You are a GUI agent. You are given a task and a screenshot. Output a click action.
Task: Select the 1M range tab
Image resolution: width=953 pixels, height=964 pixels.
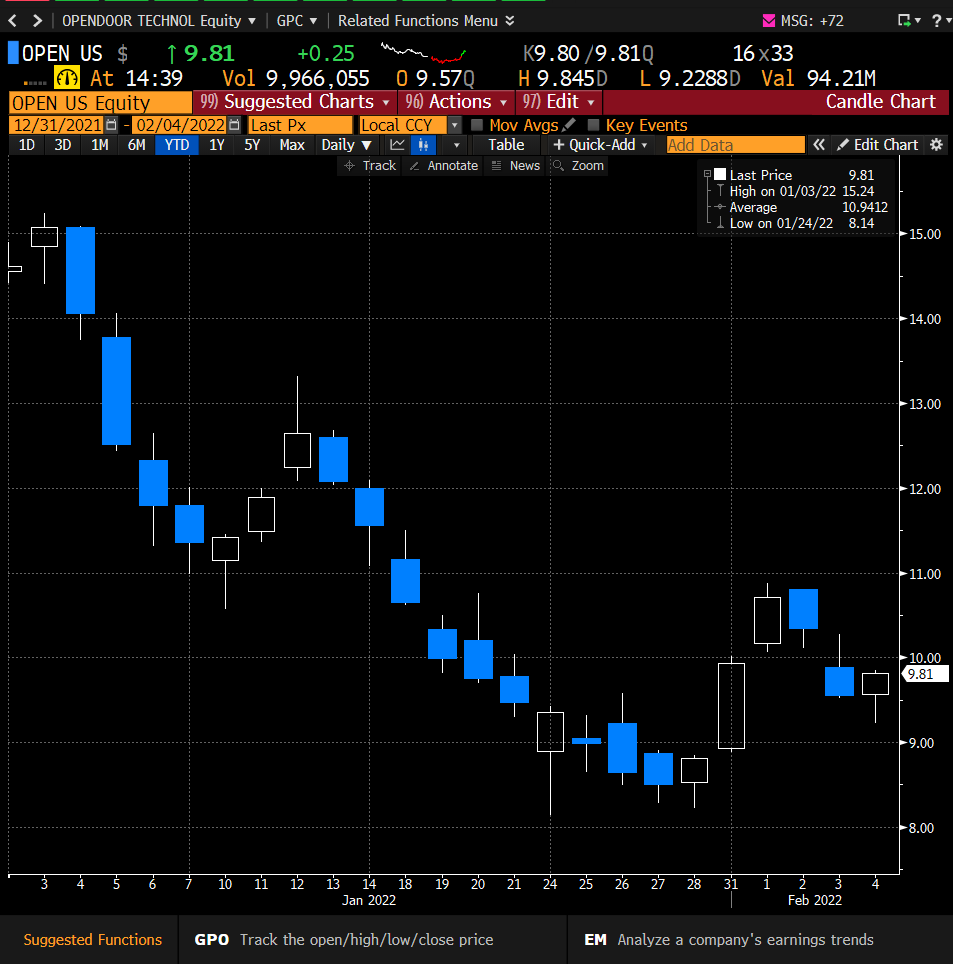click(100, 145)
